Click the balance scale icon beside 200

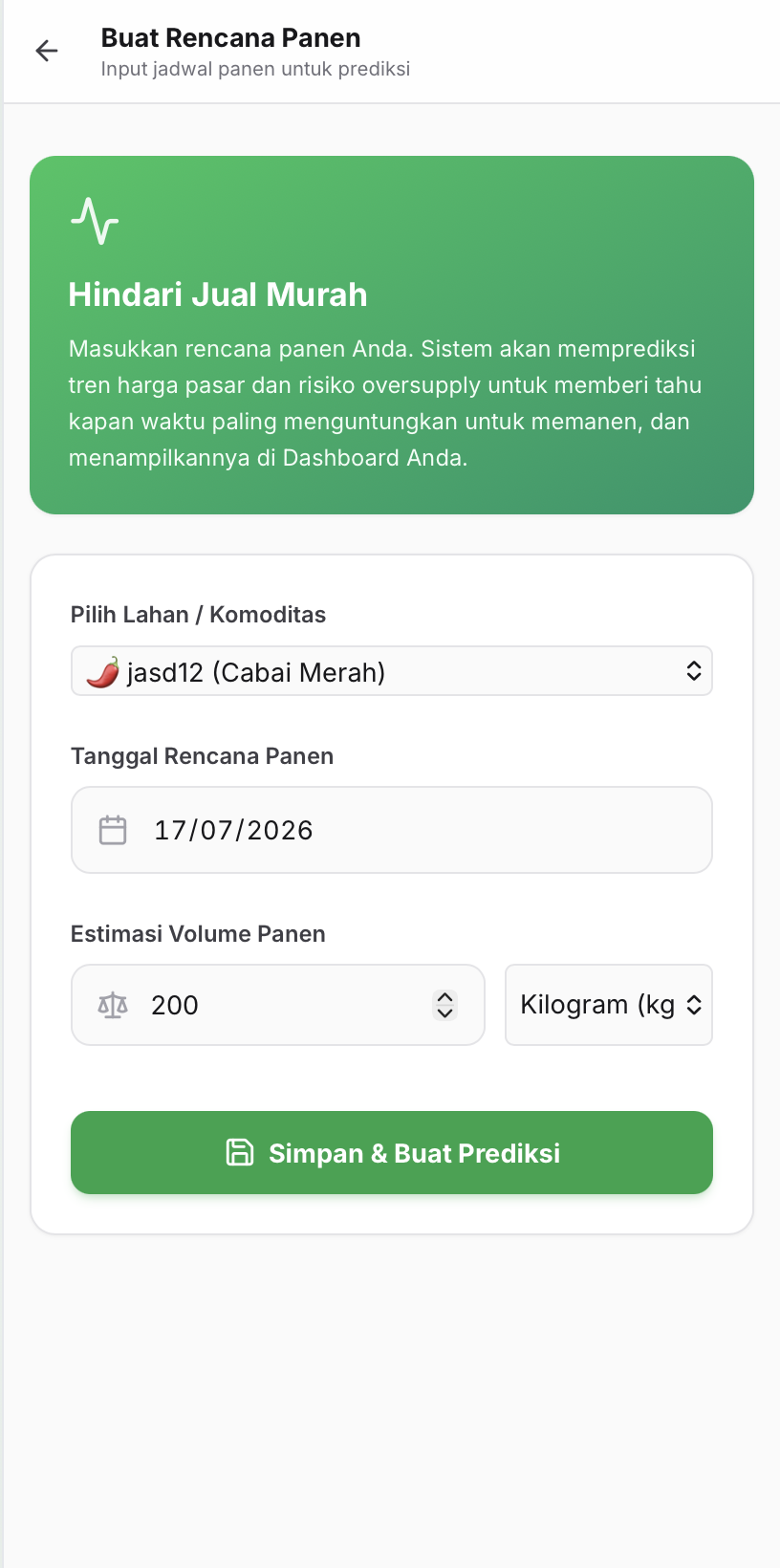pos(113,1005)
